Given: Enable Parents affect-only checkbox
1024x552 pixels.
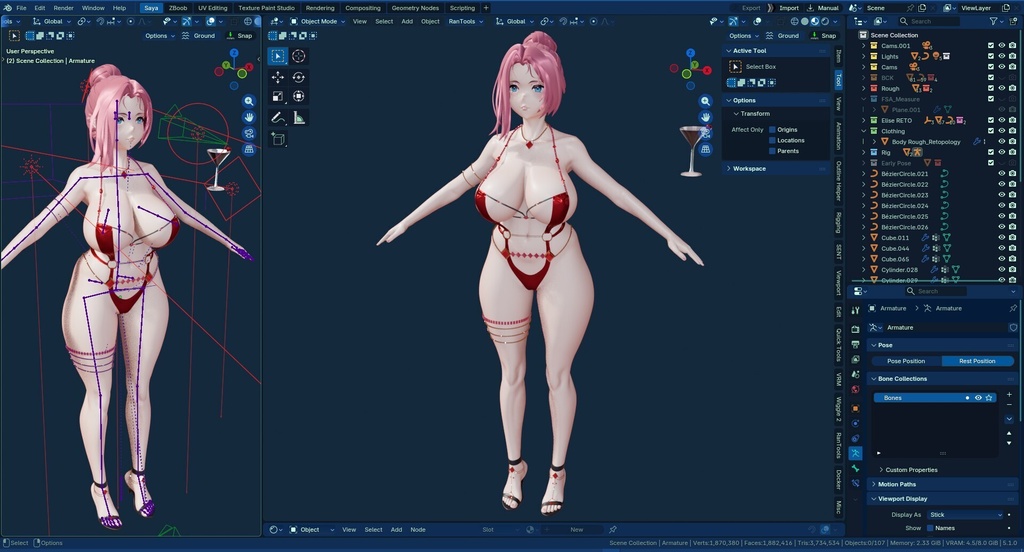Looking at the screenshot, I should coord(772,151).
